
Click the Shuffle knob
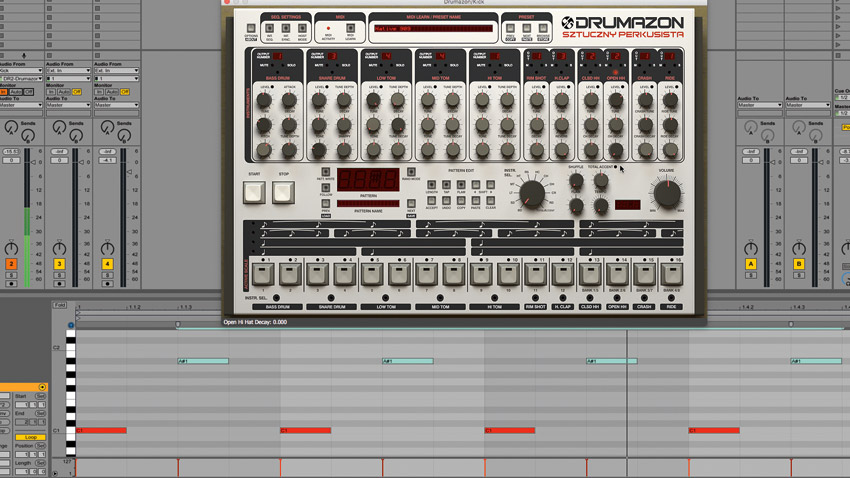point(576,180)
